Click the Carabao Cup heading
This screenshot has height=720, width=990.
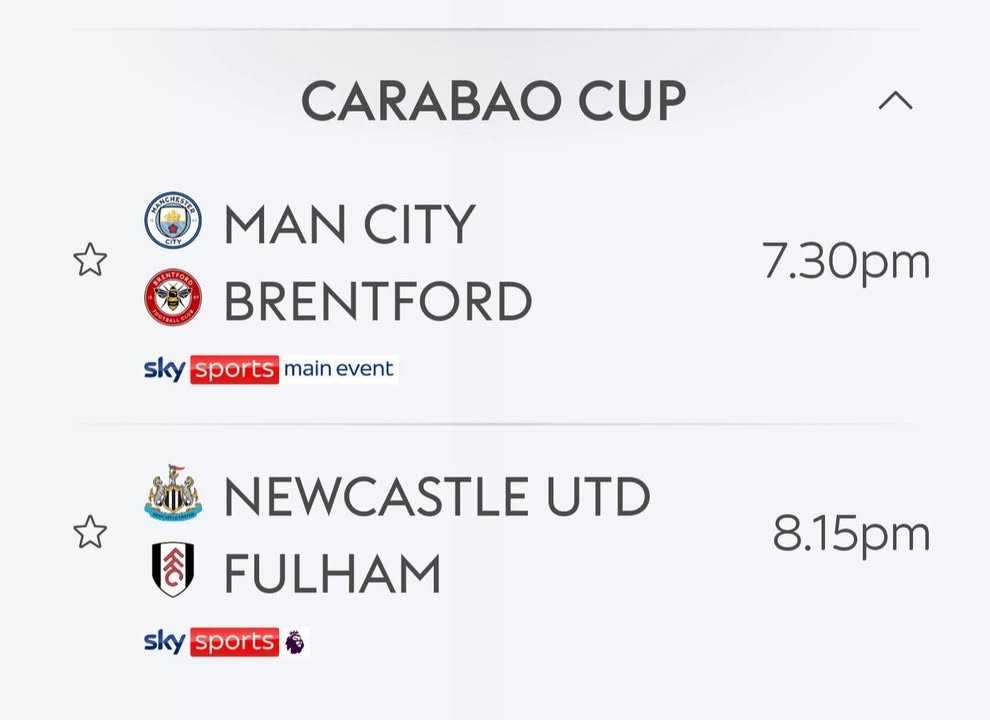click(x=493, y=100)
